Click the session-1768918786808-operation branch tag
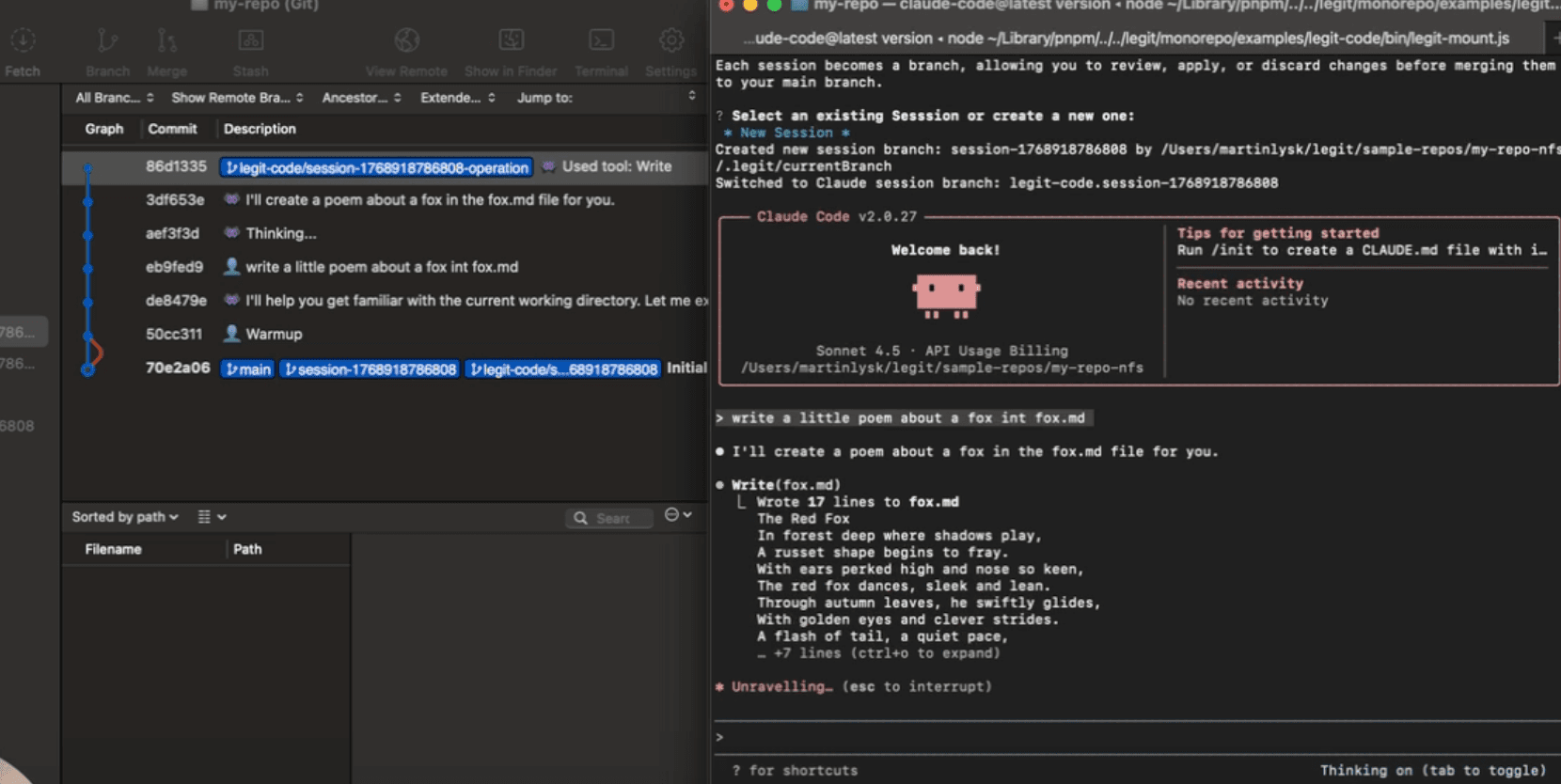This screenshot has height=784, width=1561. [376, 167]
